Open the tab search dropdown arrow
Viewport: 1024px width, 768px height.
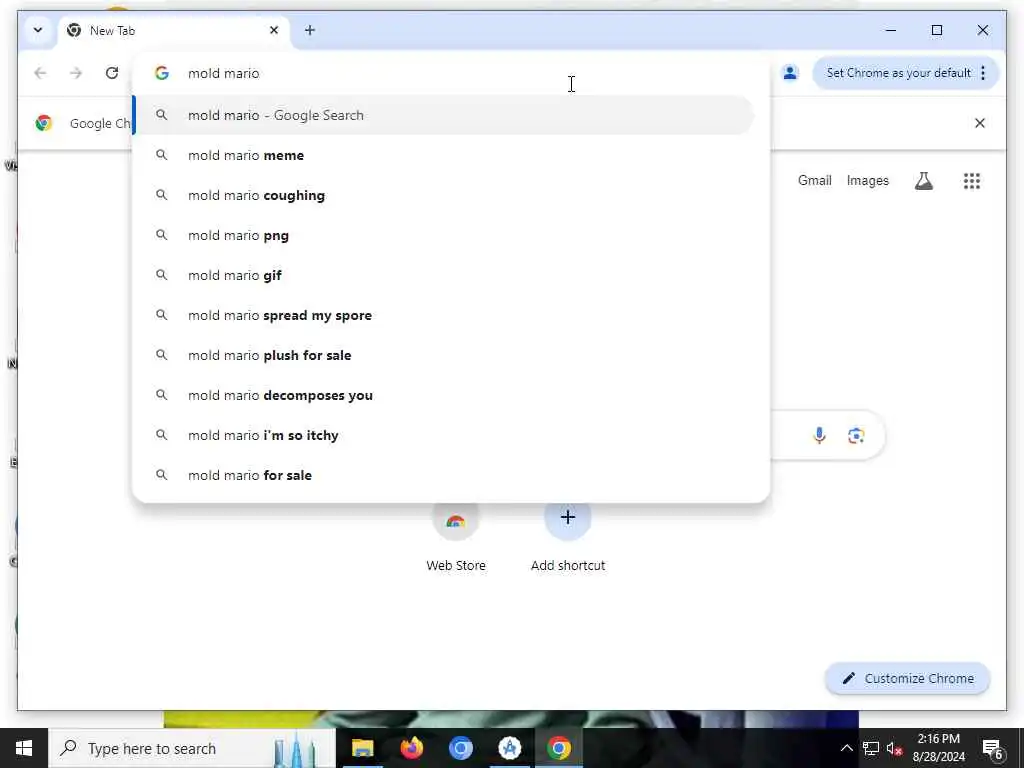pyautogui.click(x=38, y=30)
